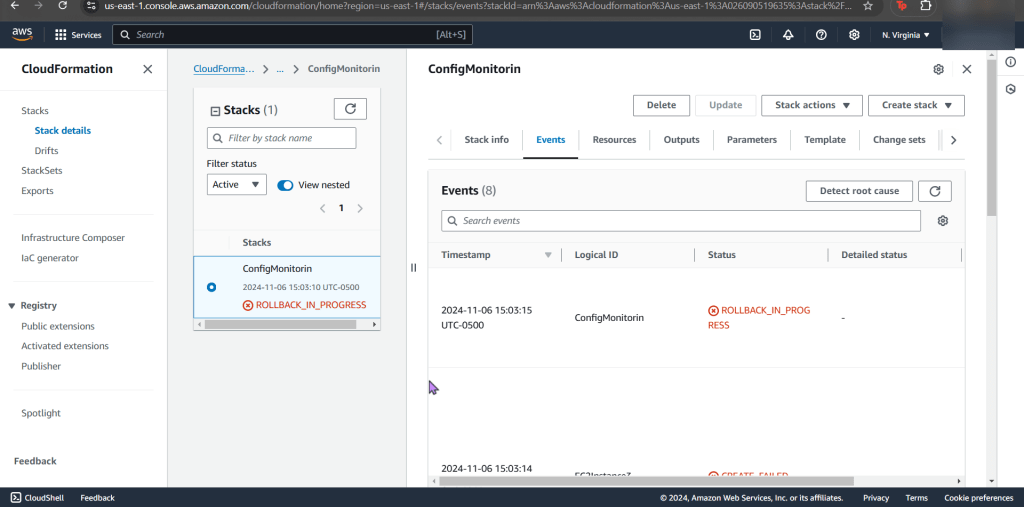The height and width of the screenshot is (507, 1024).
Task: Refresh the Stacks list
Action: tap(350, 109)
